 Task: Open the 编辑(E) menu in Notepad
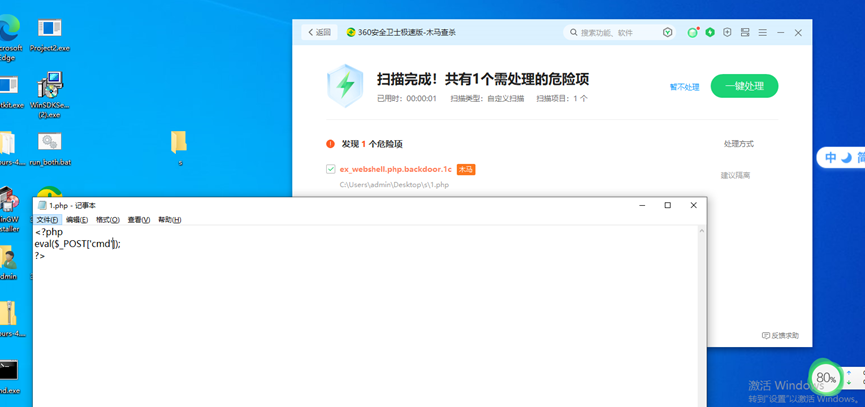point(77,219)
